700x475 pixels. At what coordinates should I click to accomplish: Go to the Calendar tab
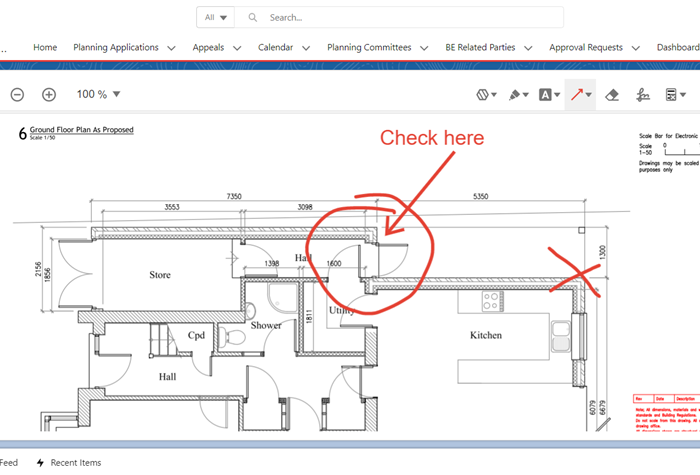pos(275,47)
